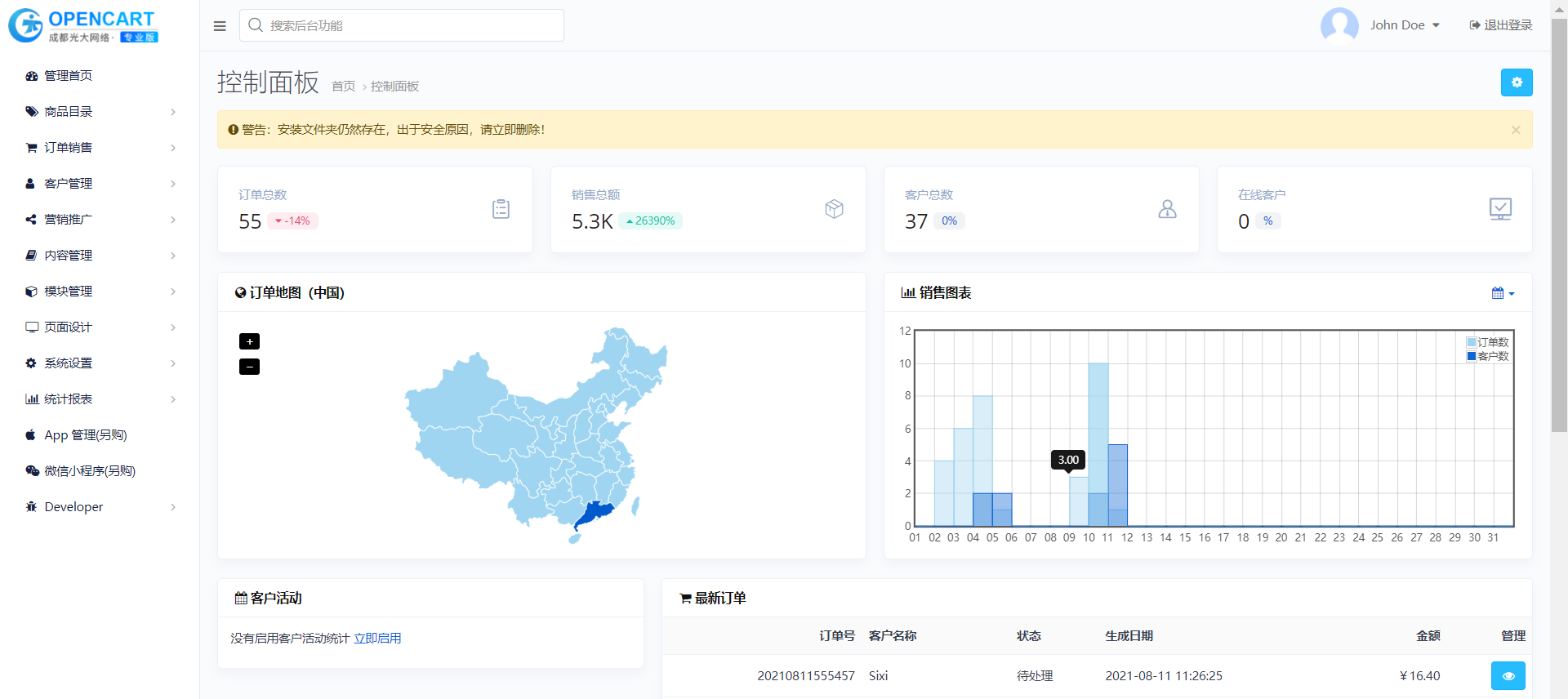The height and width of the screenshot is (699, 1568).
Task: Open the dashboard settings gear button
Action: [1517, 82]
